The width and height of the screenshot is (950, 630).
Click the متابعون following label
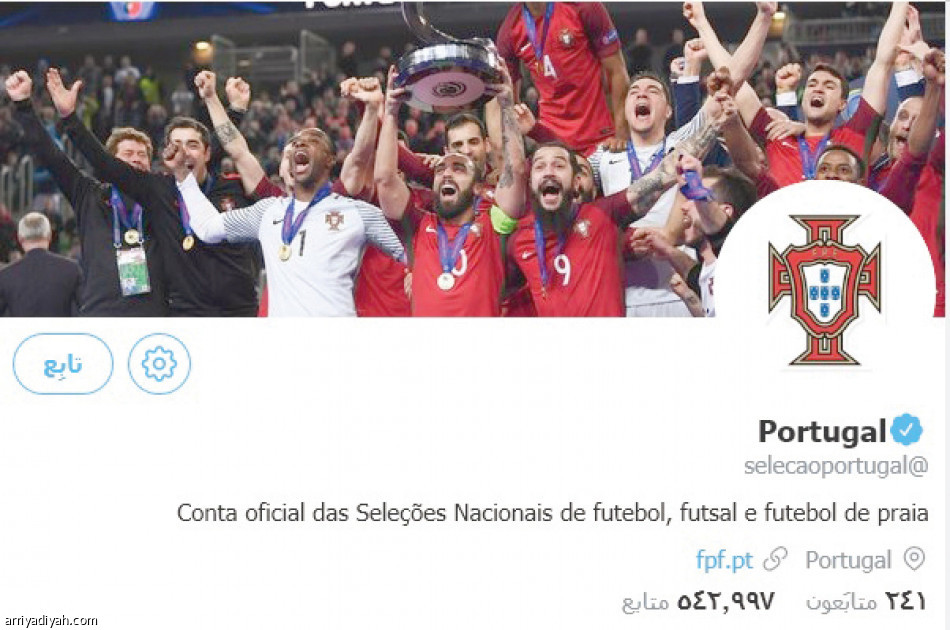pyautogui.click(x=842, y=602)
